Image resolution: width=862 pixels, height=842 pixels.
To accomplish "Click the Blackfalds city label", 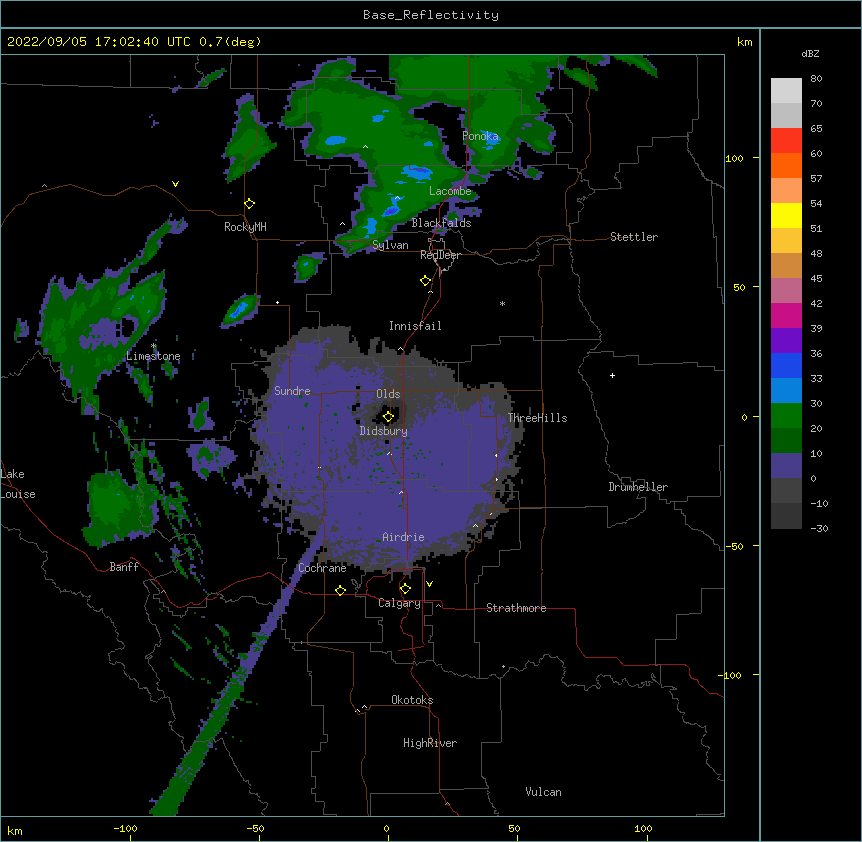I will click(441, 223).
